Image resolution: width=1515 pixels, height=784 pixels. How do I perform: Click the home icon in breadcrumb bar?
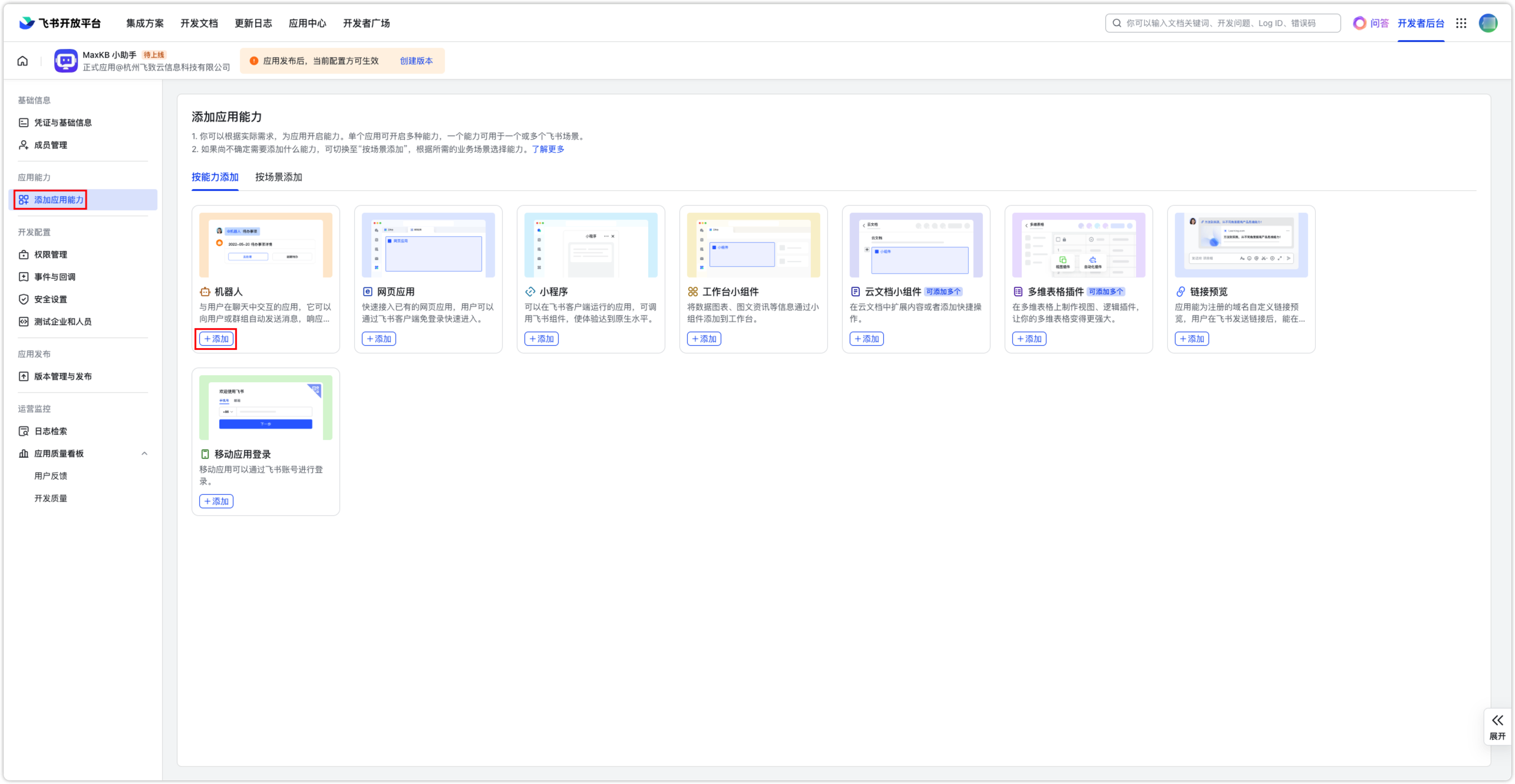click(22, 61)
